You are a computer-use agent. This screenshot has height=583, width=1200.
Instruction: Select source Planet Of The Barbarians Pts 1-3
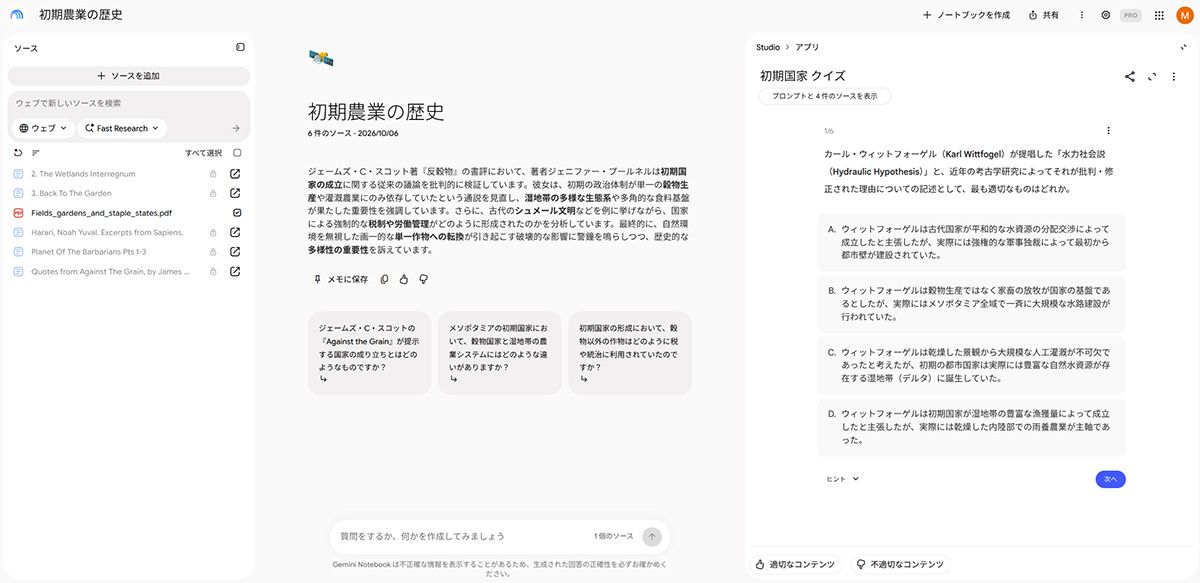point(88,252)
